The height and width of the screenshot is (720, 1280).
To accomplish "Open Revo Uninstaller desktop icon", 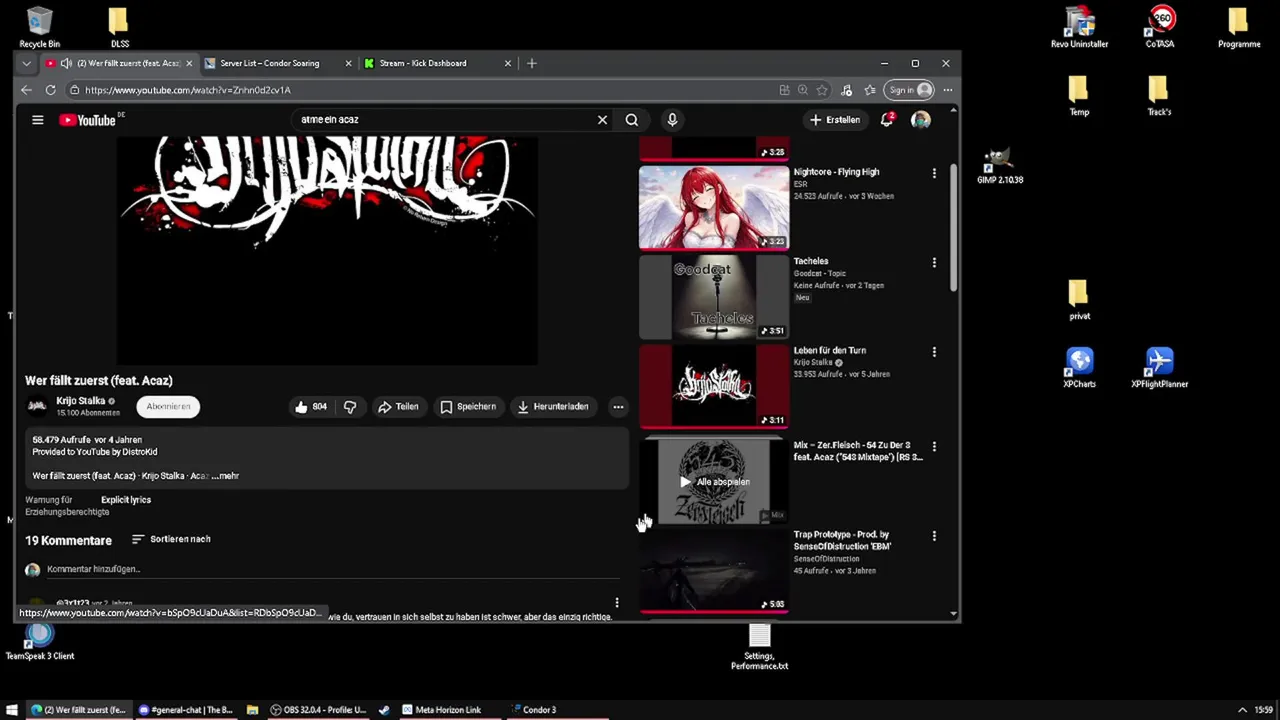I will [1079, 27].
